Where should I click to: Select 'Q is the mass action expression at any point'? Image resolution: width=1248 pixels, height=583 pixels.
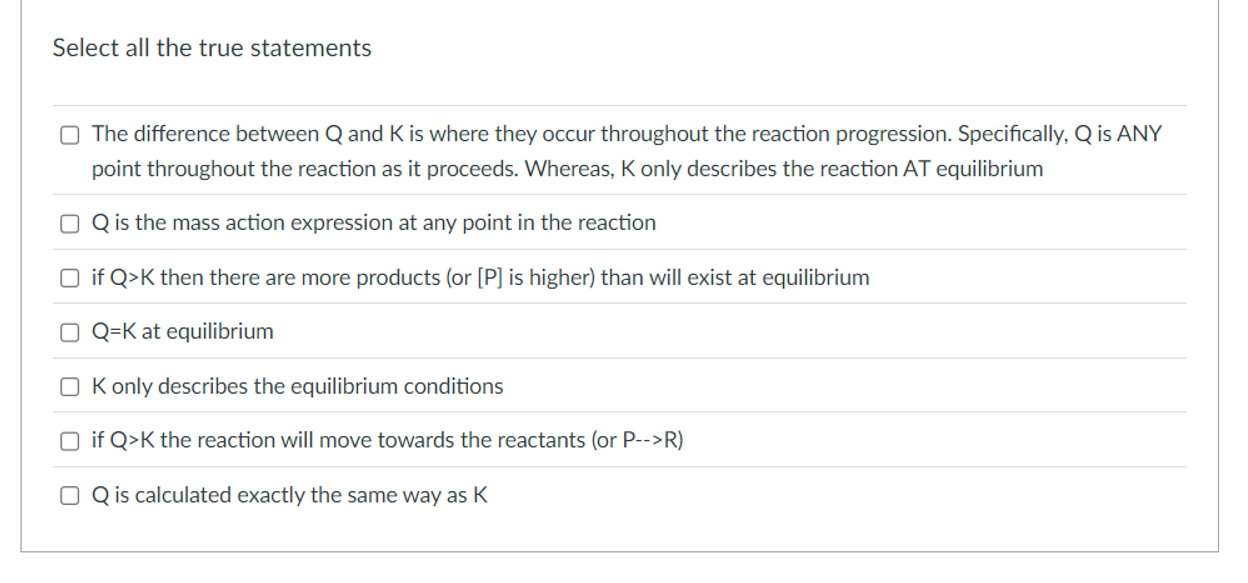pos(68,223)
